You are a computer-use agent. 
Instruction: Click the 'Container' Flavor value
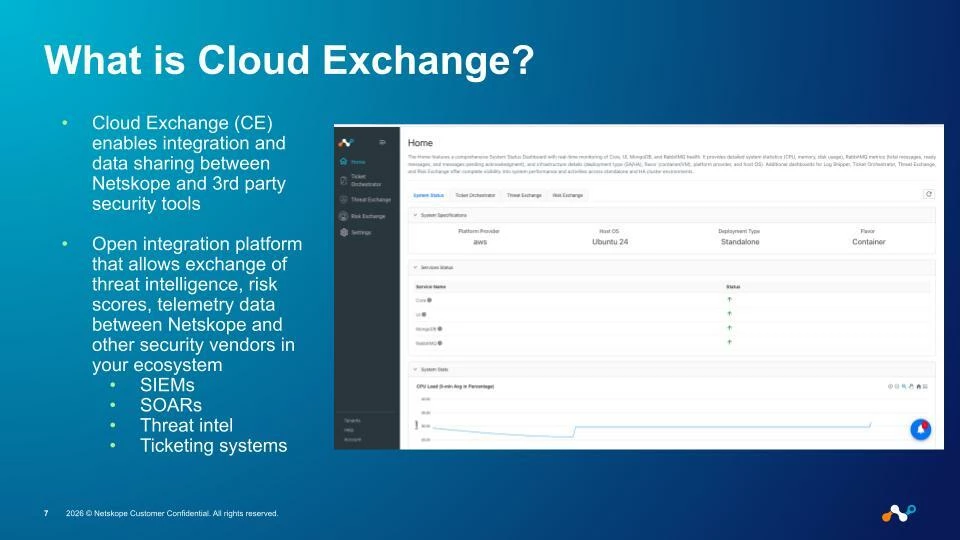[x=868, y=242]
